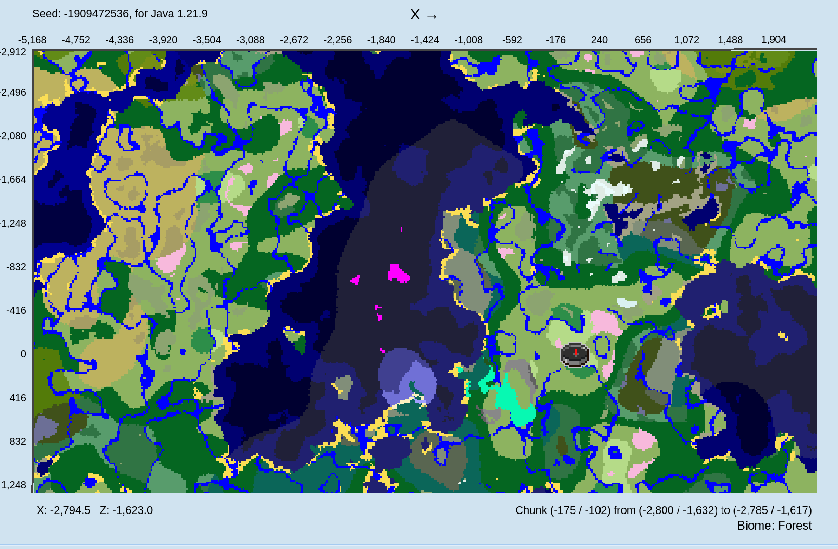Click the -1,424 X-axis tick label
This screenshot has width=838, height=549.
[425, 40]
